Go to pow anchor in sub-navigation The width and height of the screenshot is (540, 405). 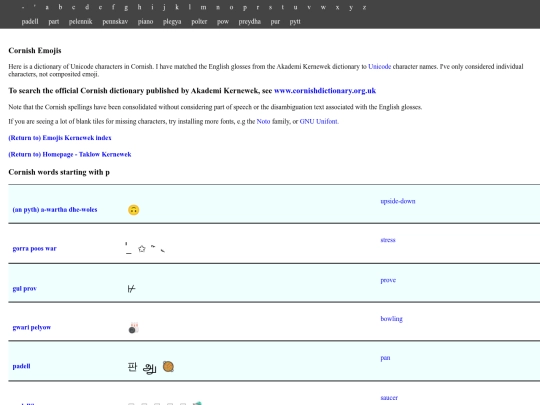point(223,22)
